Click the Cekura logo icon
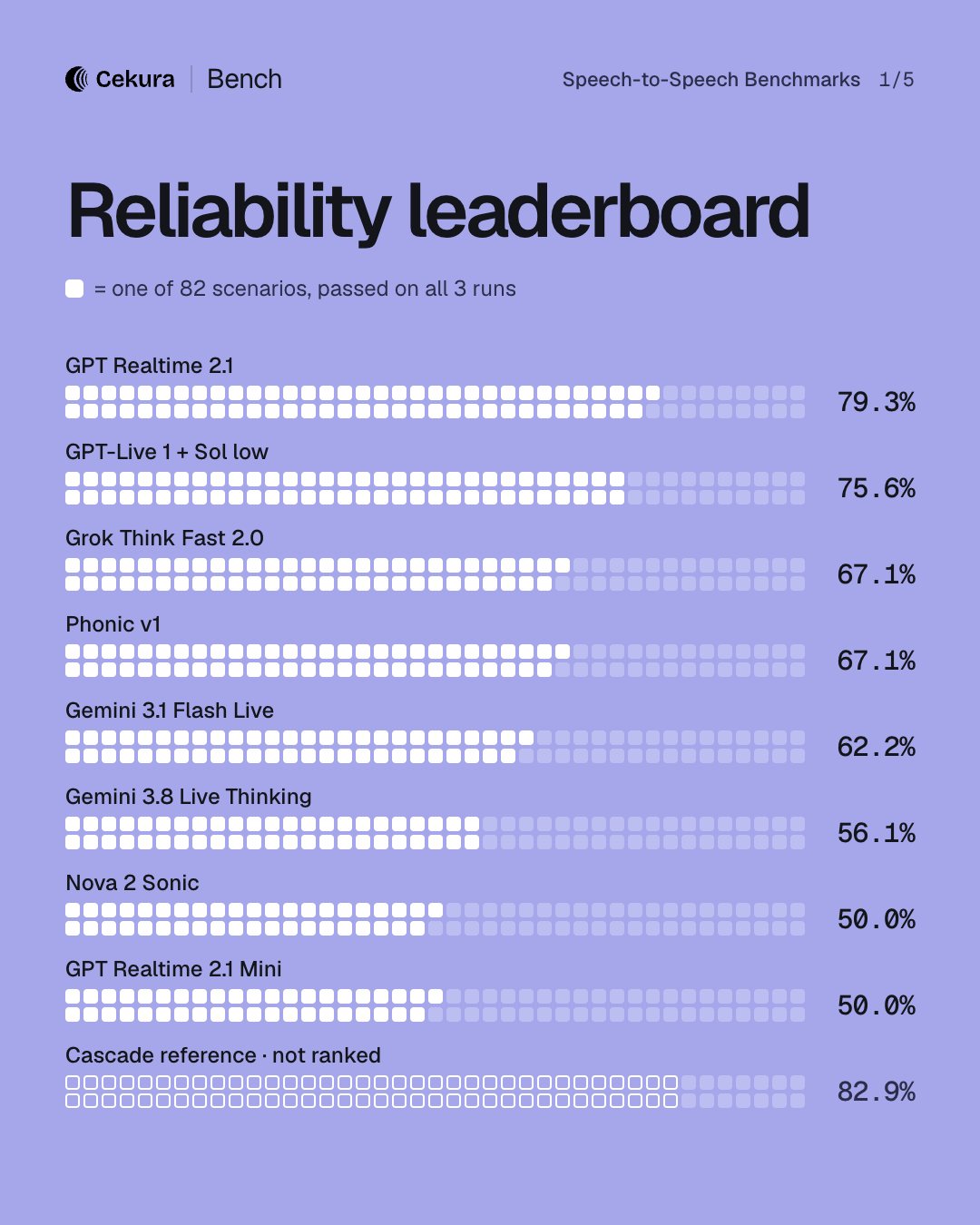This screenshot has width=980, height=1225. coord(76,80)
